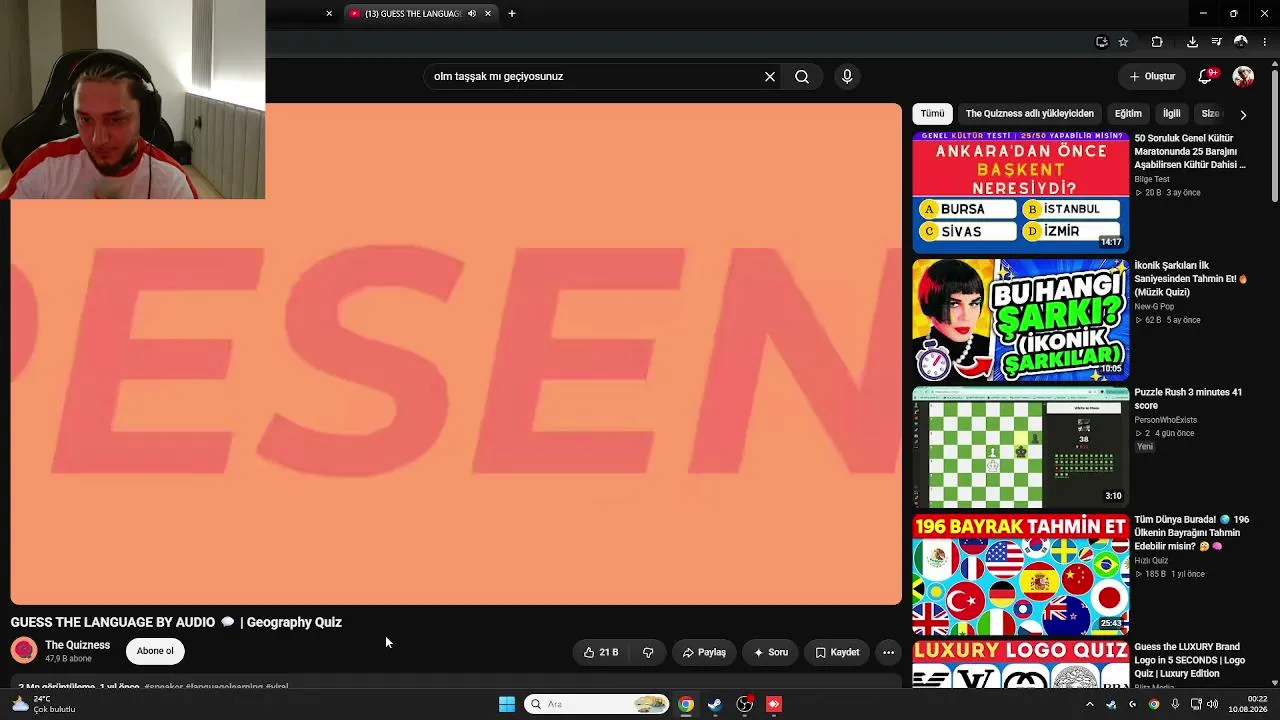This screenshot has height=720, width=1280.
Task: Open more actions menu under video
Action: 888,652
